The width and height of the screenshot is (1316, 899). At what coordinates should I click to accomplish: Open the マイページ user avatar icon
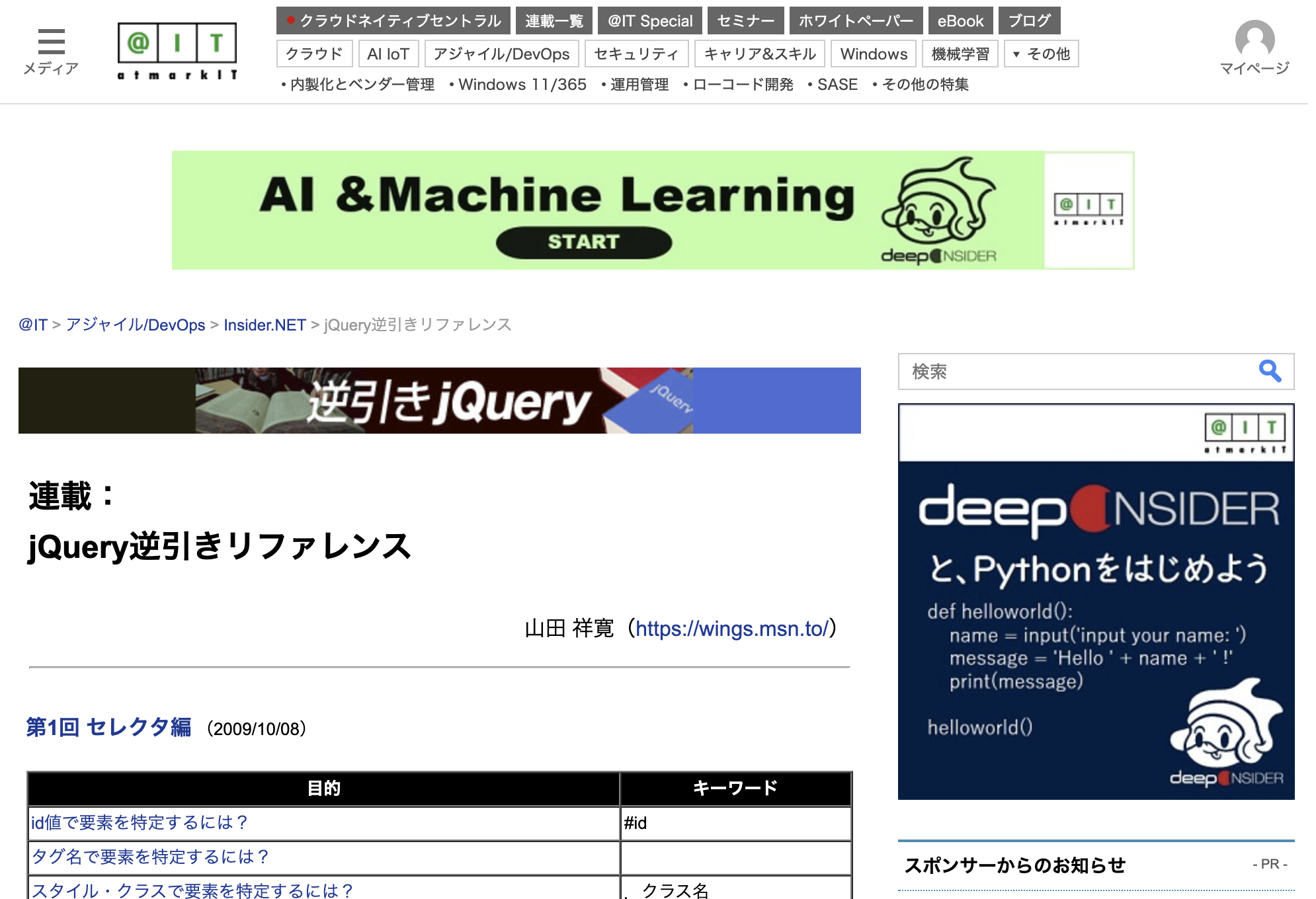(x=1254, y=40)
